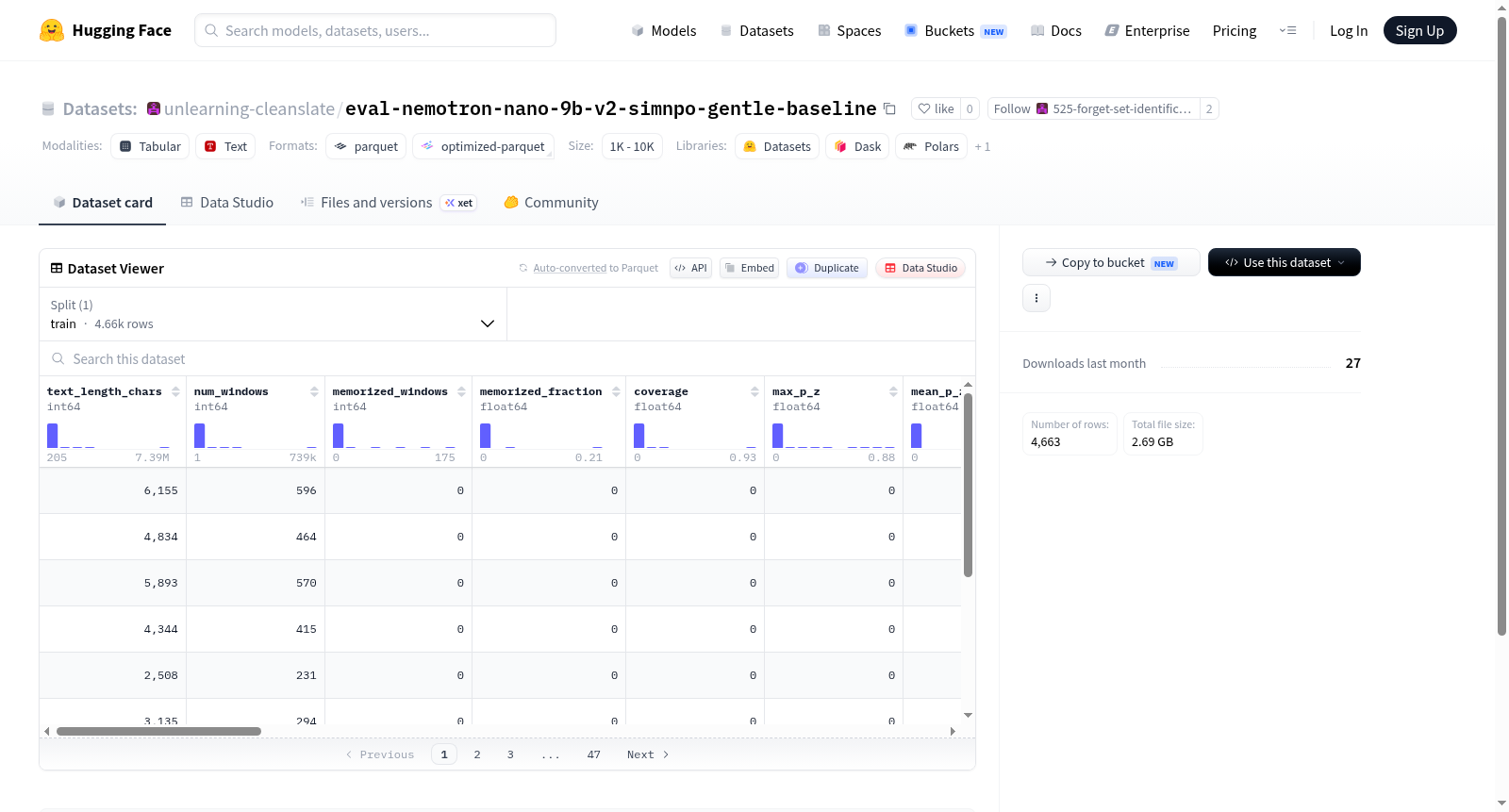Click the Sign Up button

1419,30
